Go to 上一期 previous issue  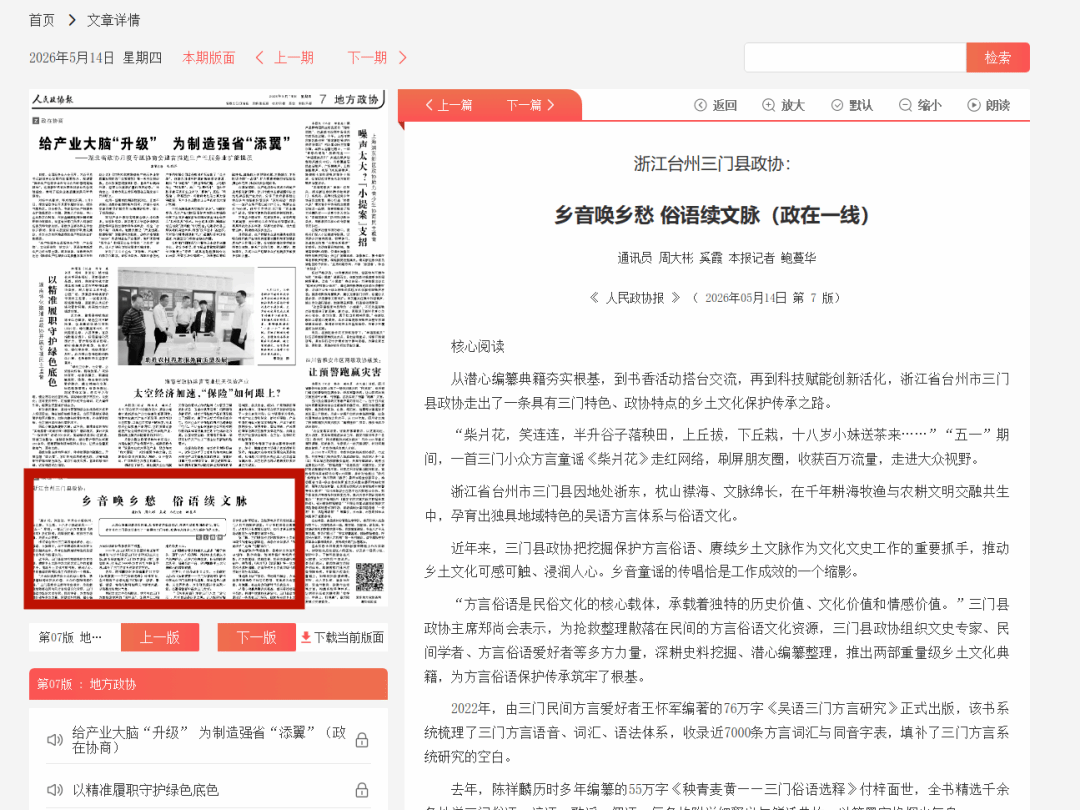pyautogui.click(x=284, y=58)
